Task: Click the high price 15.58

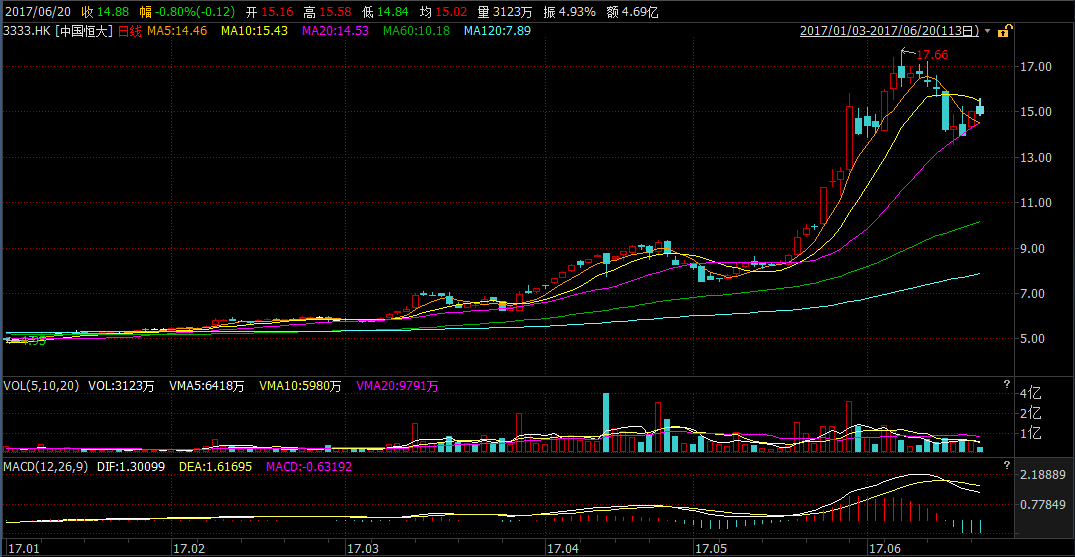Action: point(335,12)
